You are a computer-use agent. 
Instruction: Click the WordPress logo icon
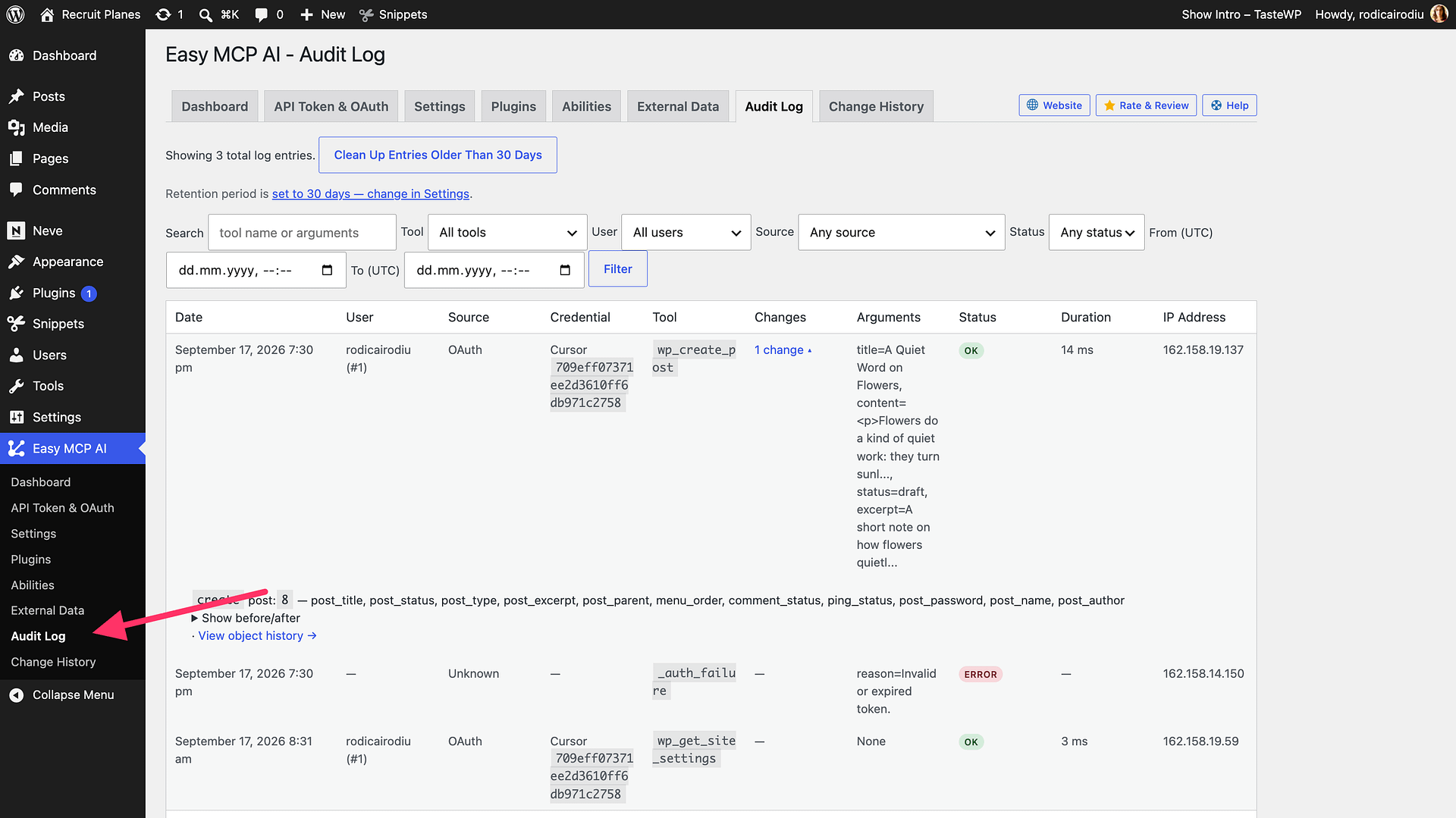coord(15,14)
